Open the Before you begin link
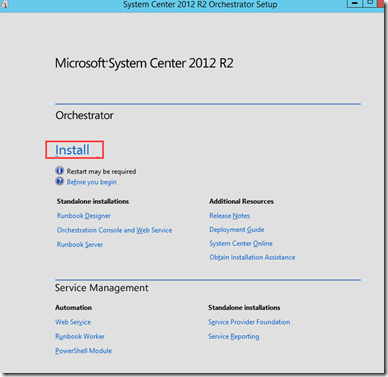The height and width of the screenshot is (377, 388). [92, 182]
